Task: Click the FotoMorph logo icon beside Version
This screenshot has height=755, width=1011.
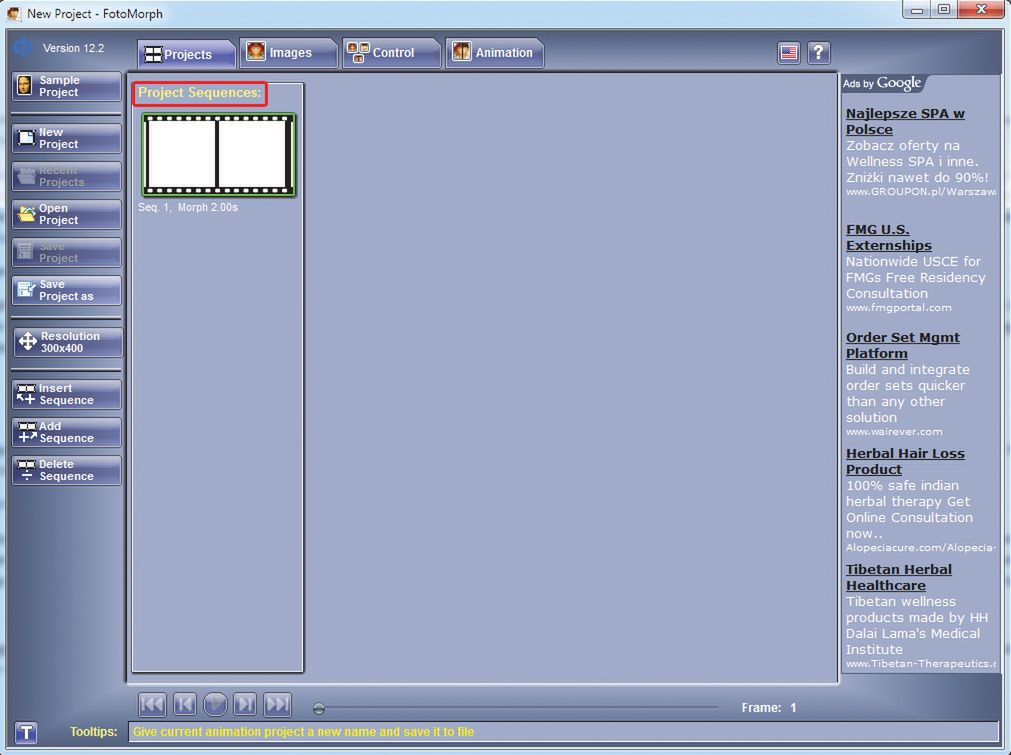Action: coord(23,47)
